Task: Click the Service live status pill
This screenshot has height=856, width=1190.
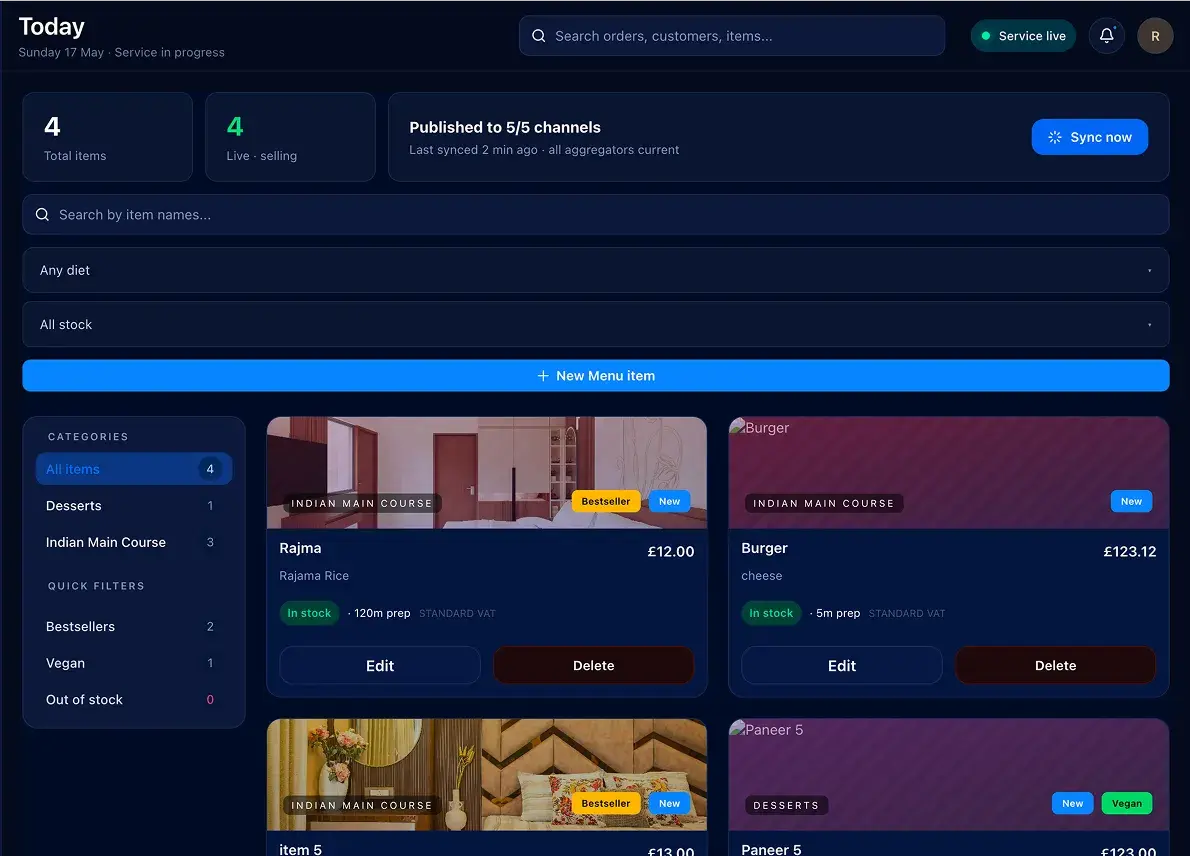Action: [x=1023, y=36]
